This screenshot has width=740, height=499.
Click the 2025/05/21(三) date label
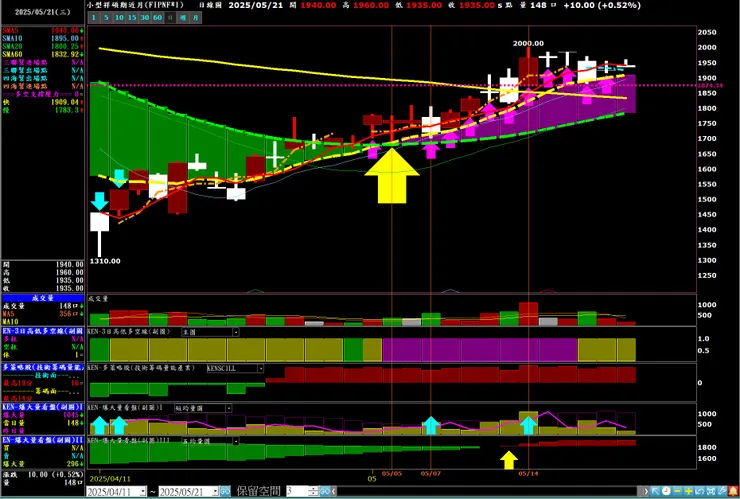point(42,12)
